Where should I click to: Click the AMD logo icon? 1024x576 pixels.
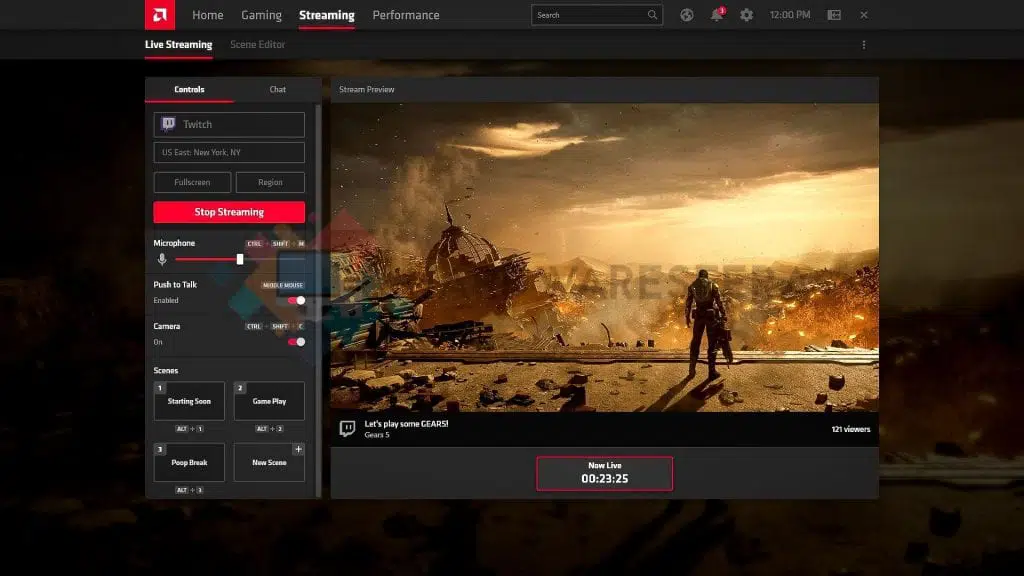click(x=159, y=14)
